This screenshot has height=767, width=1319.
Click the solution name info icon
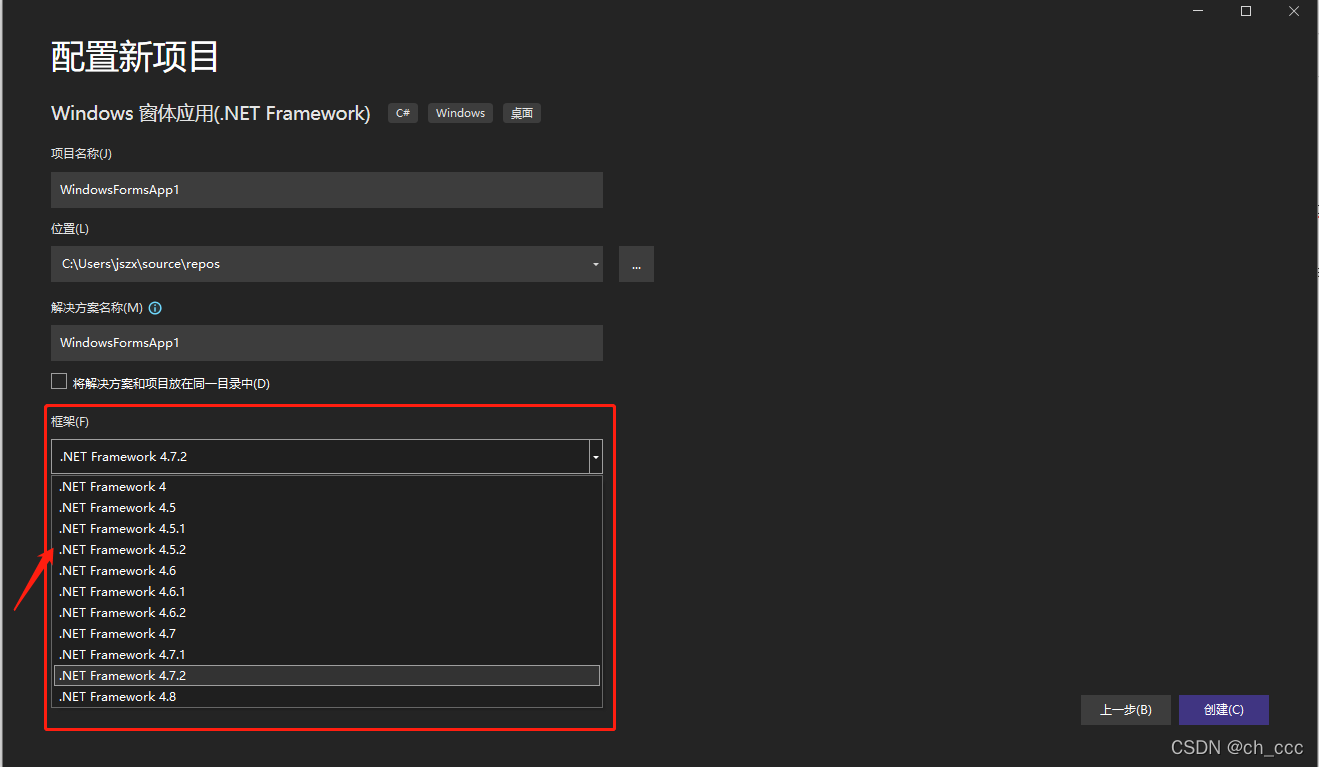[155, 308]
